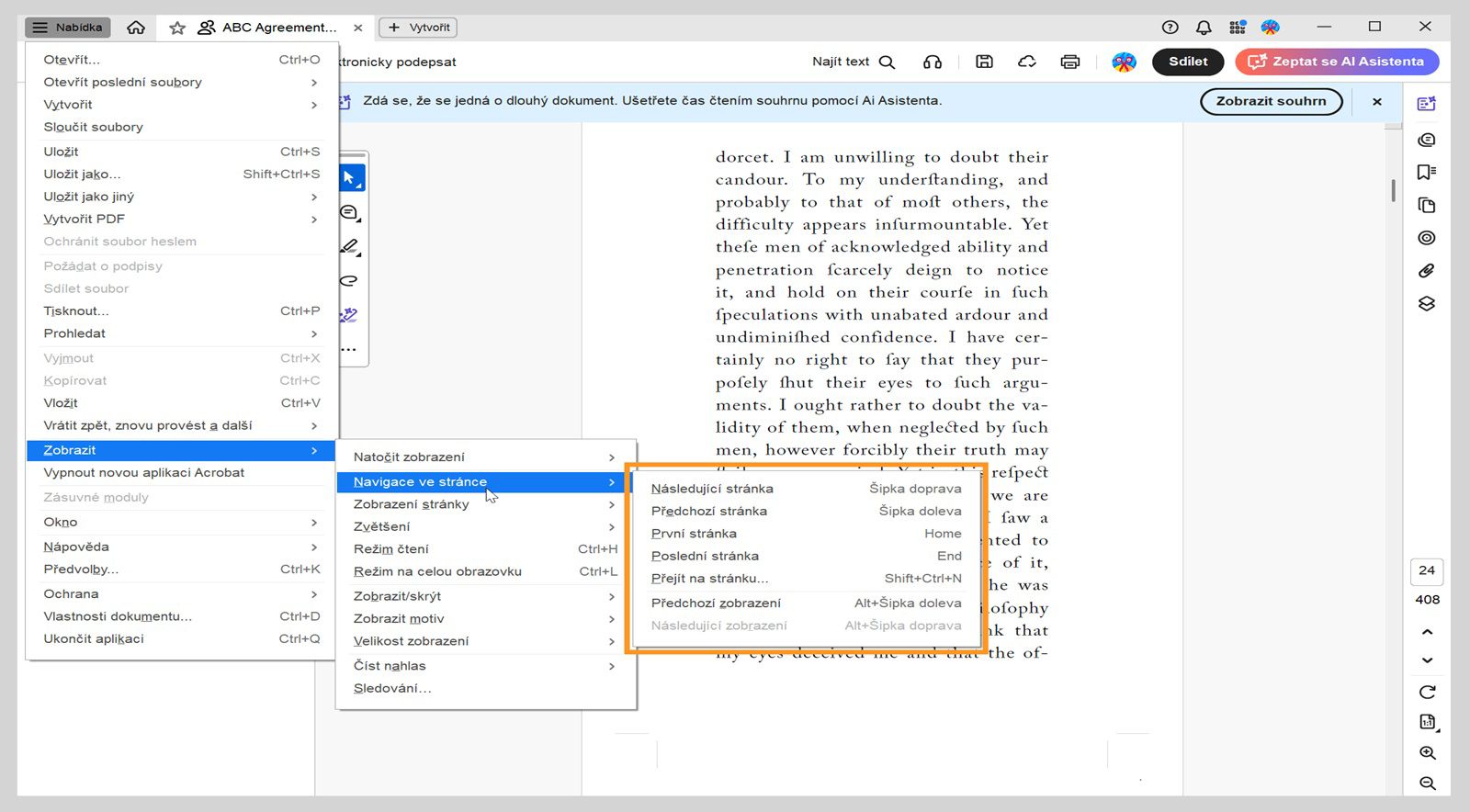The image size is (1470, 812).
Task: Open AI Assistant panel icon in right rail
Action: (1427, 104)
